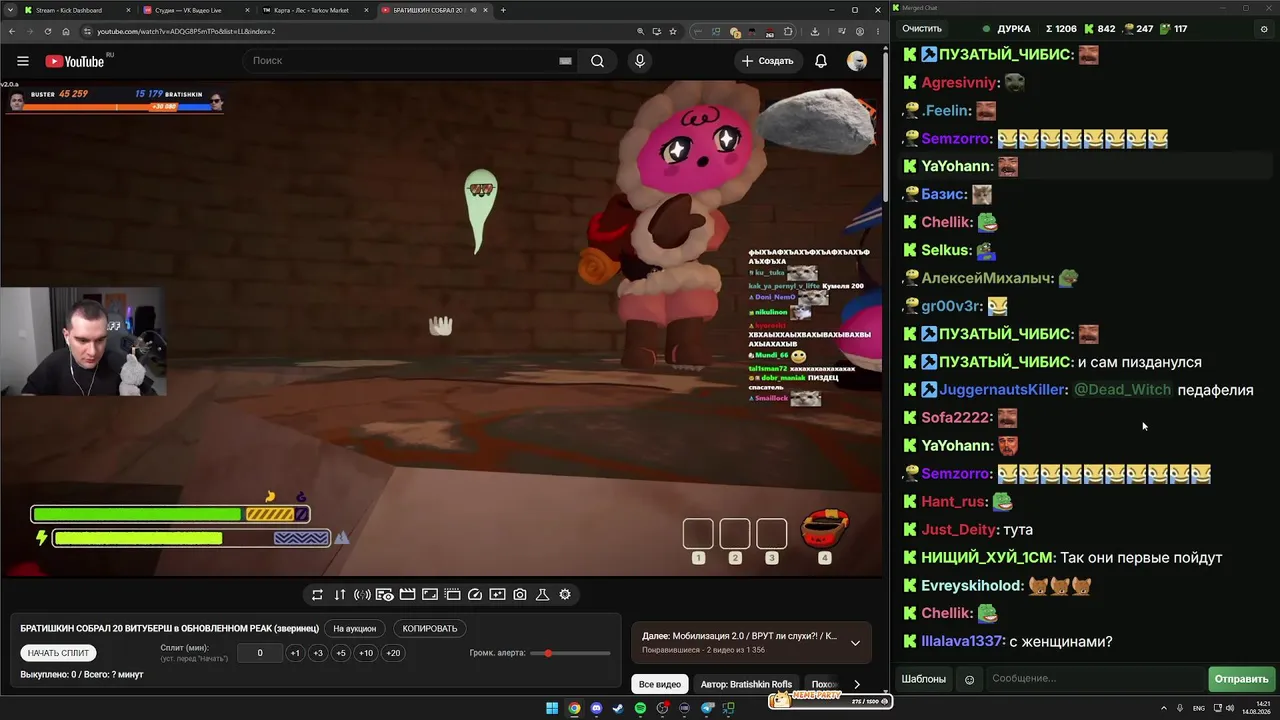Select the 'Автор: Bratishkin Rofls' chip

coord(746,684)
